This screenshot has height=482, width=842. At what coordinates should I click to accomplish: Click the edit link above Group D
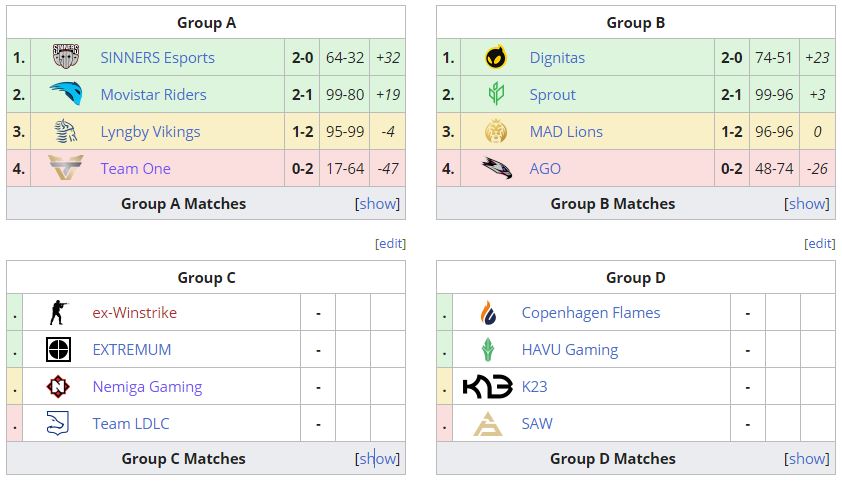click(x=820, y=244)
